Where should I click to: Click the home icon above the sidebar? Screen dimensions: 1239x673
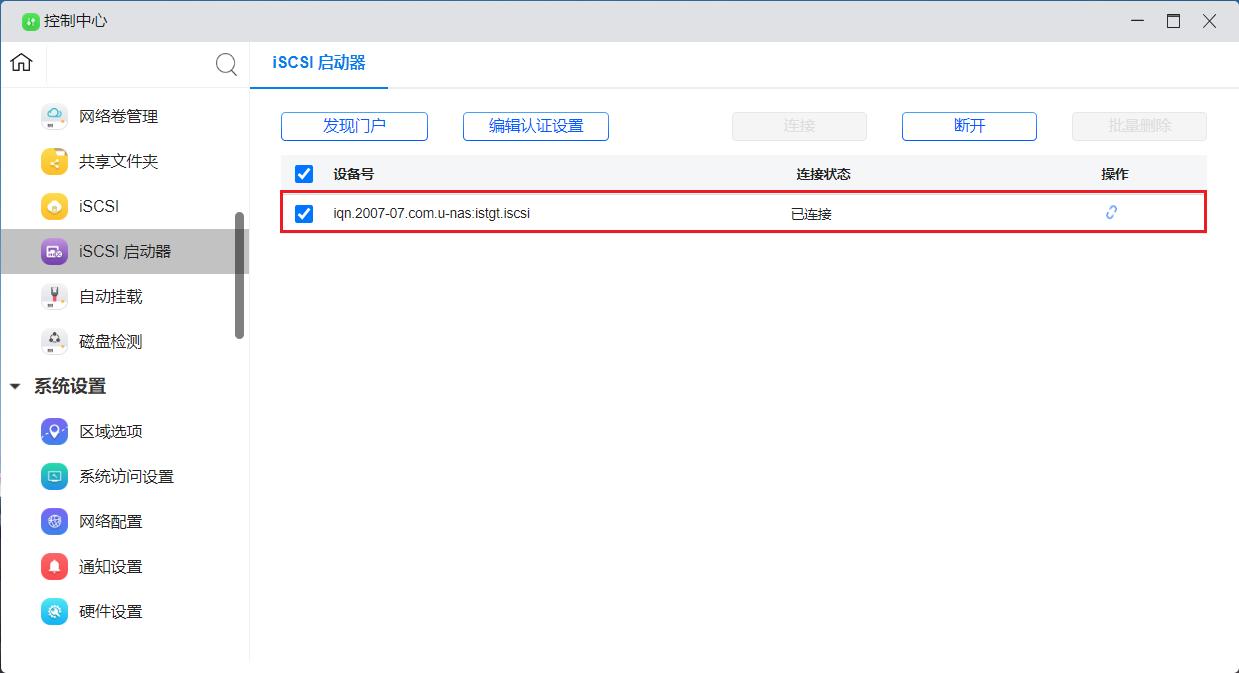point(20,62)
